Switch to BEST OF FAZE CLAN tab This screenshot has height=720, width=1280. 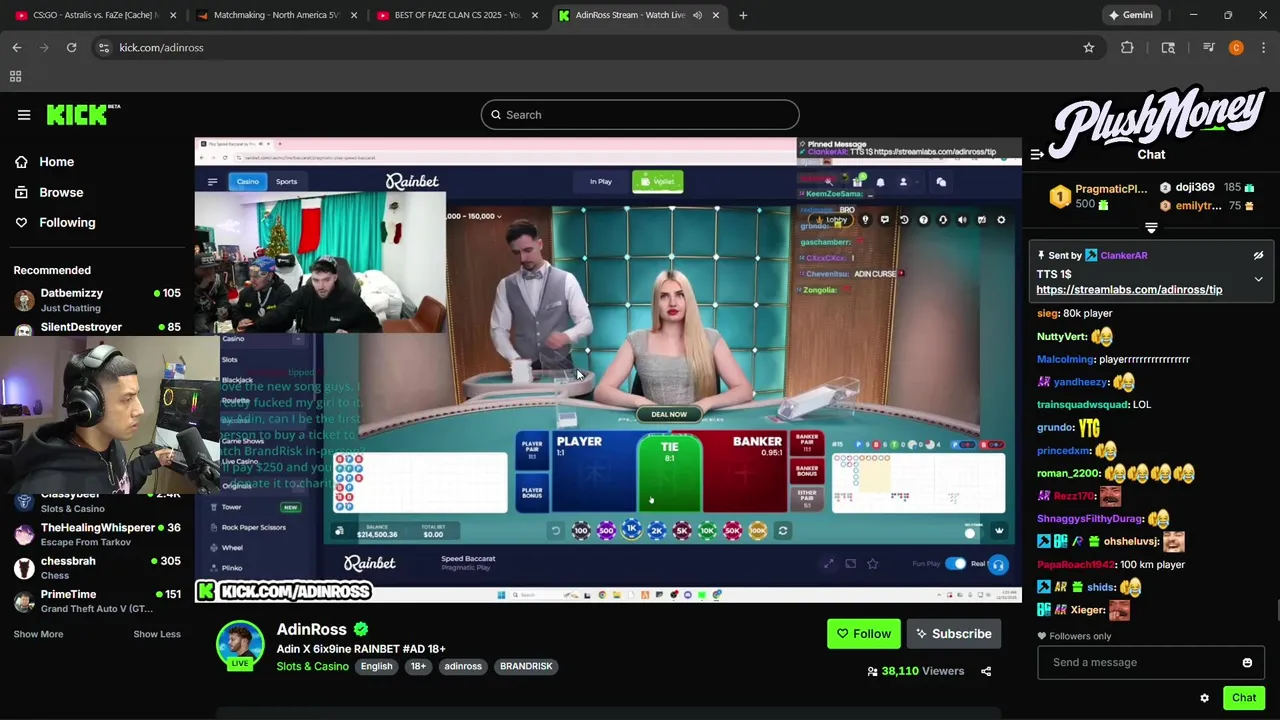click(x=458, y=15)
